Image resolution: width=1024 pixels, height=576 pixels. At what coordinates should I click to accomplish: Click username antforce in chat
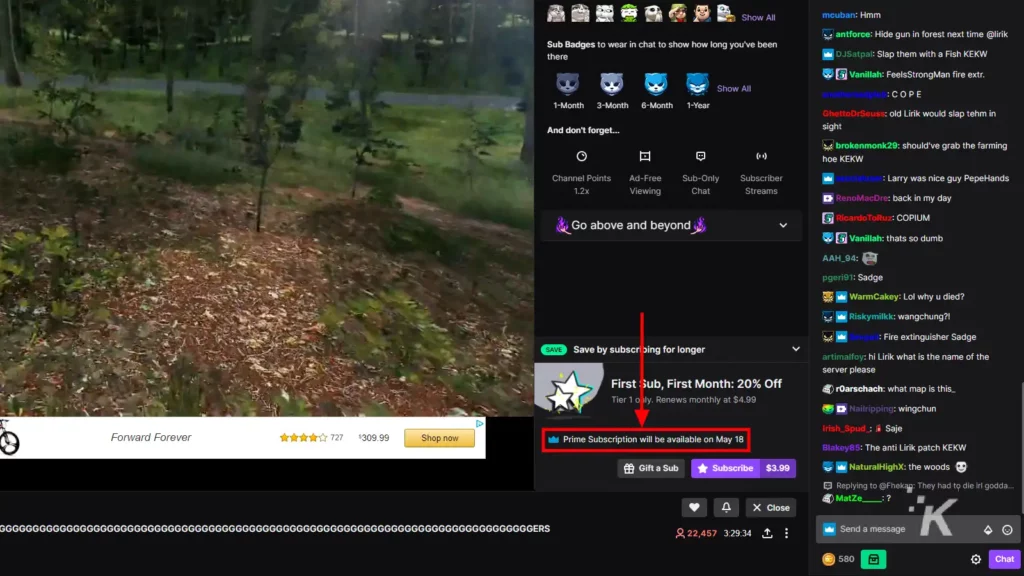coord(853,34)
